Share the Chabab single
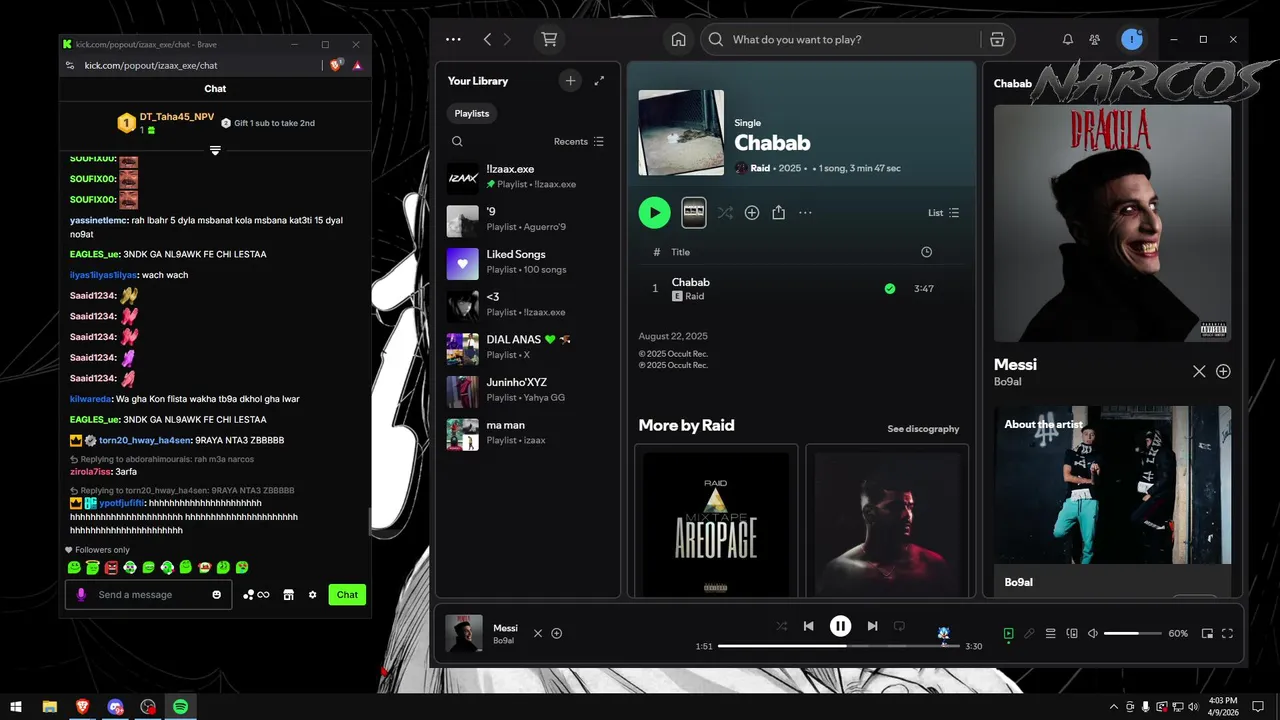 click(779, 212)
